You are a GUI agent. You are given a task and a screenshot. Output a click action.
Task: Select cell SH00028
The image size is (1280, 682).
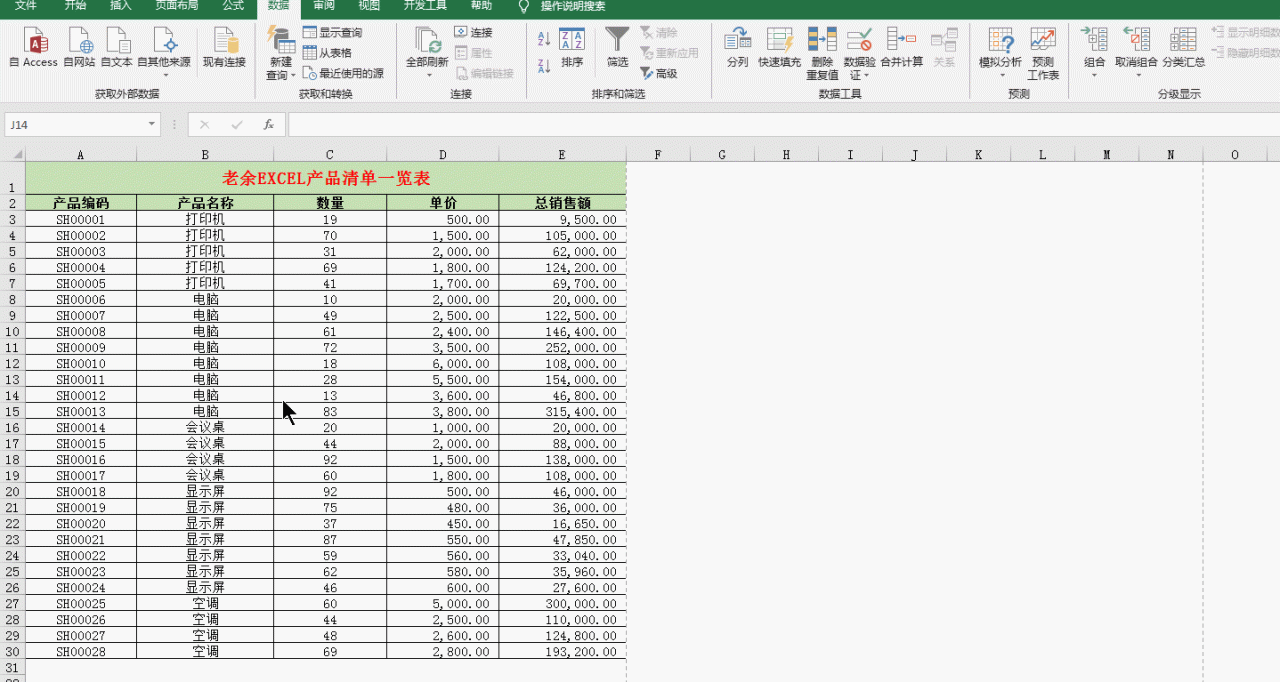click(81, 651)
